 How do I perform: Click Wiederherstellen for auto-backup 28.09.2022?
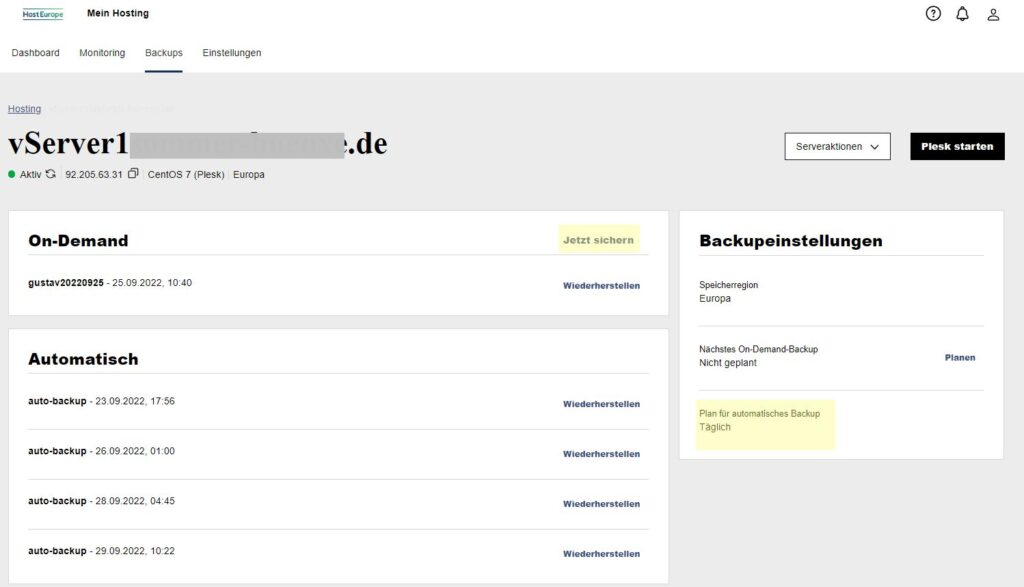click(601, 504)
